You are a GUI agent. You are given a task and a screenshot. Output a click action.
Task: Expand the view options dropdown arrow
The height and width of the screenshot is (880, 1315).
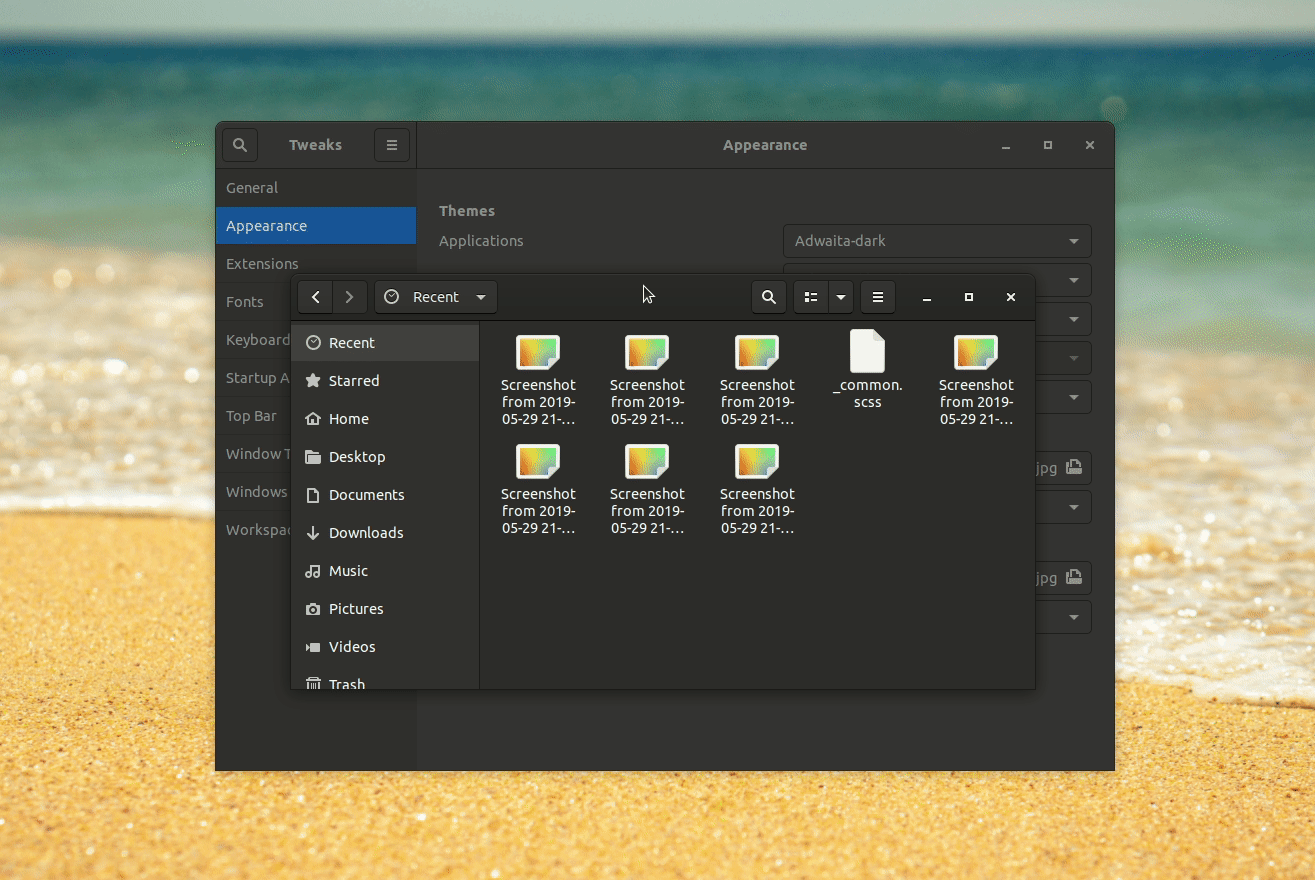[840, 297]
